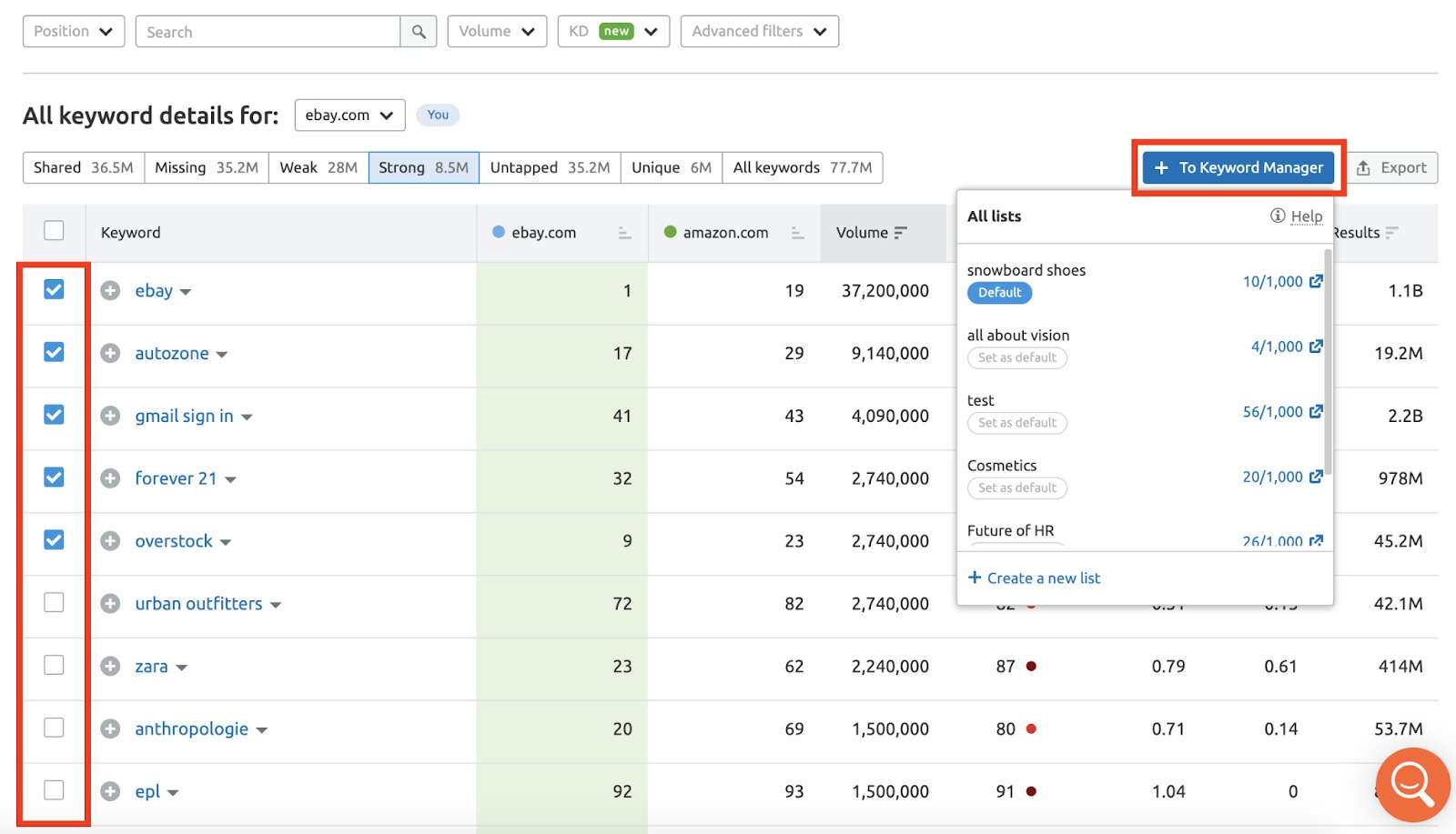Add autozone keyword via plus icon
This screenshot has width=1456, height=834.
point(110,353)
